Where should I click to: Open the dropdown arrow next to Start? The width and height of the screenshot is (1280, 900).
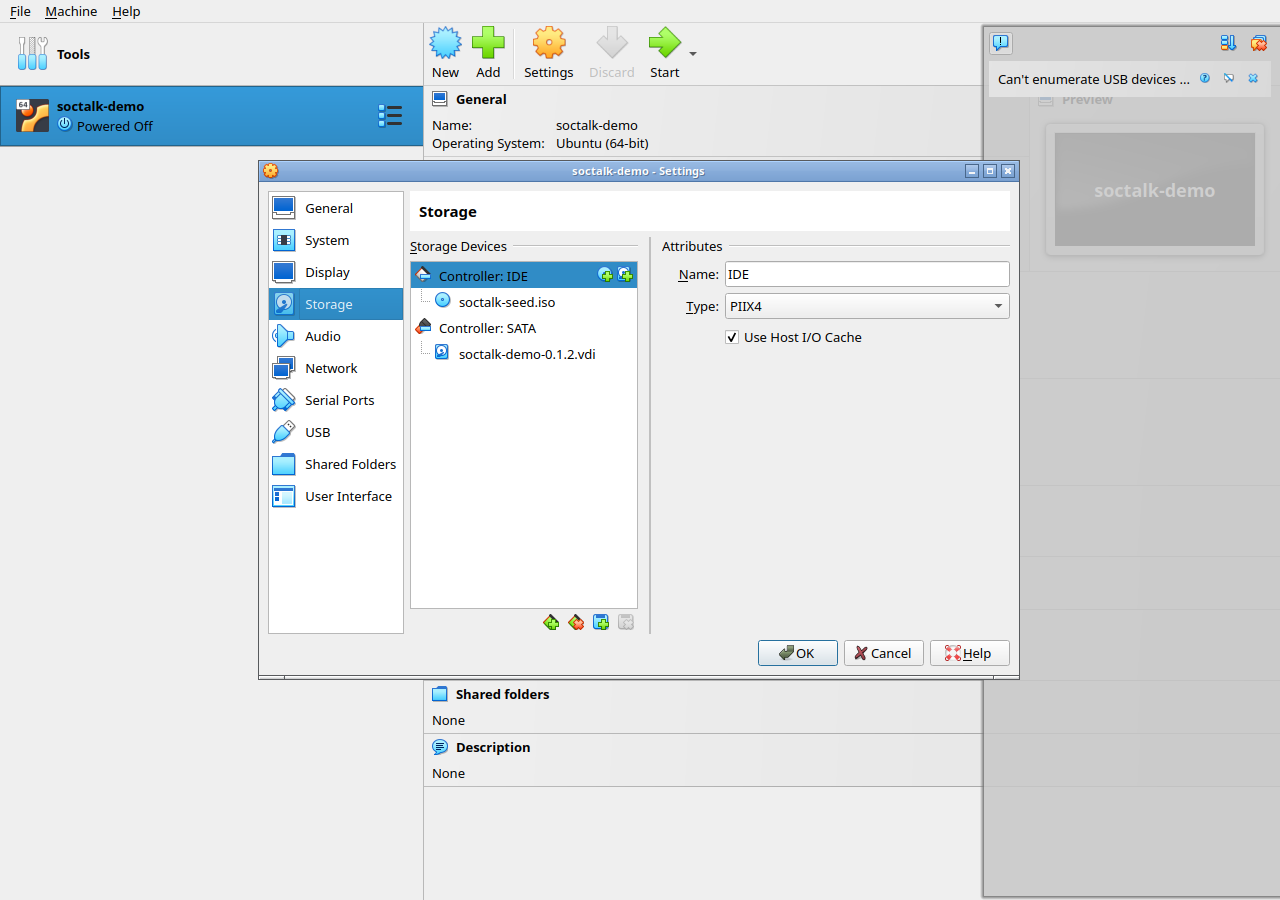pyautogui.click(x=693, y=54)
